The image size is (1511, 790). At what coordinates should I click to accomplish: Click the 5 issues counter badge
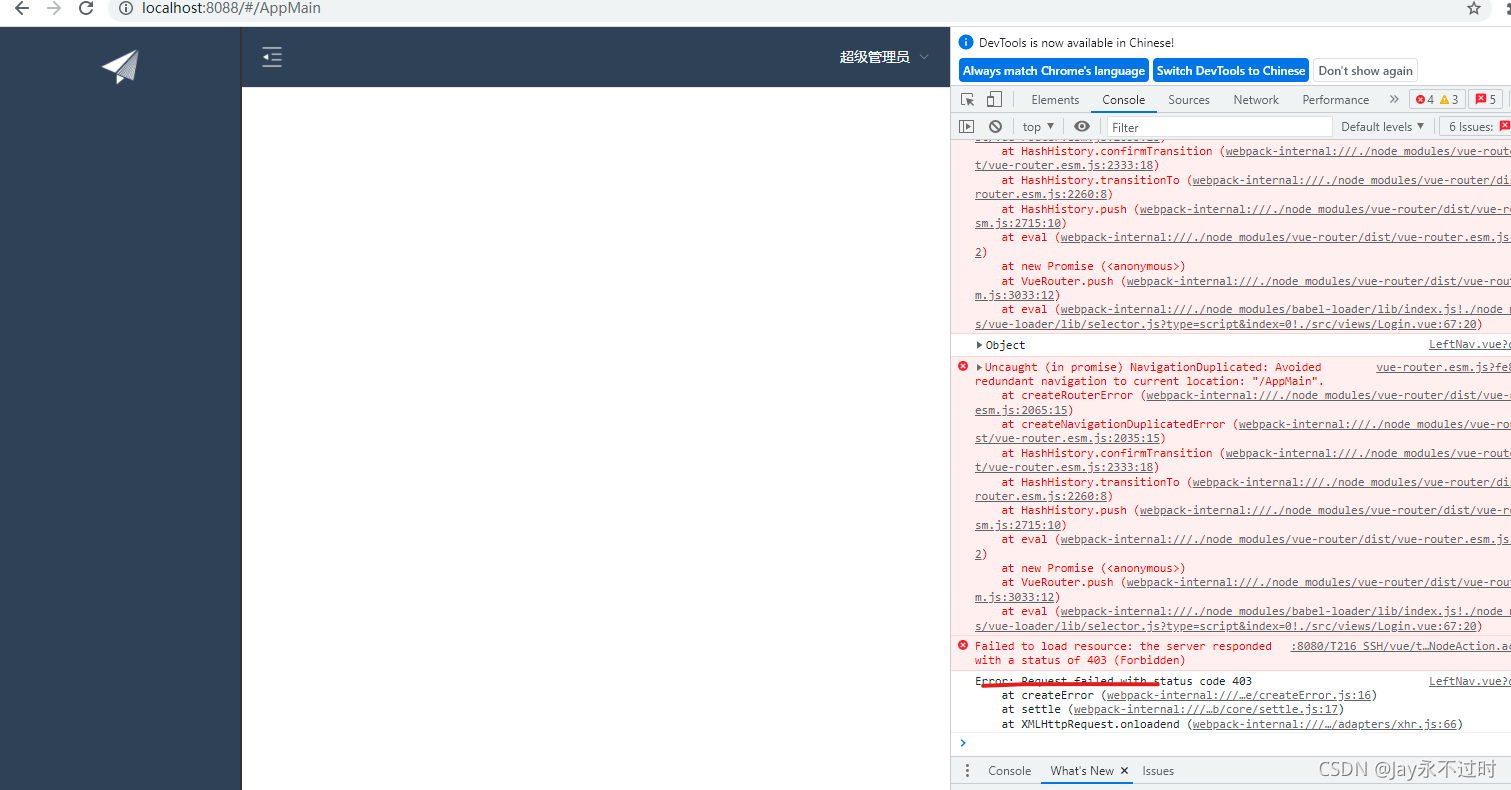pyautogui.click(x=1485, y=99)
